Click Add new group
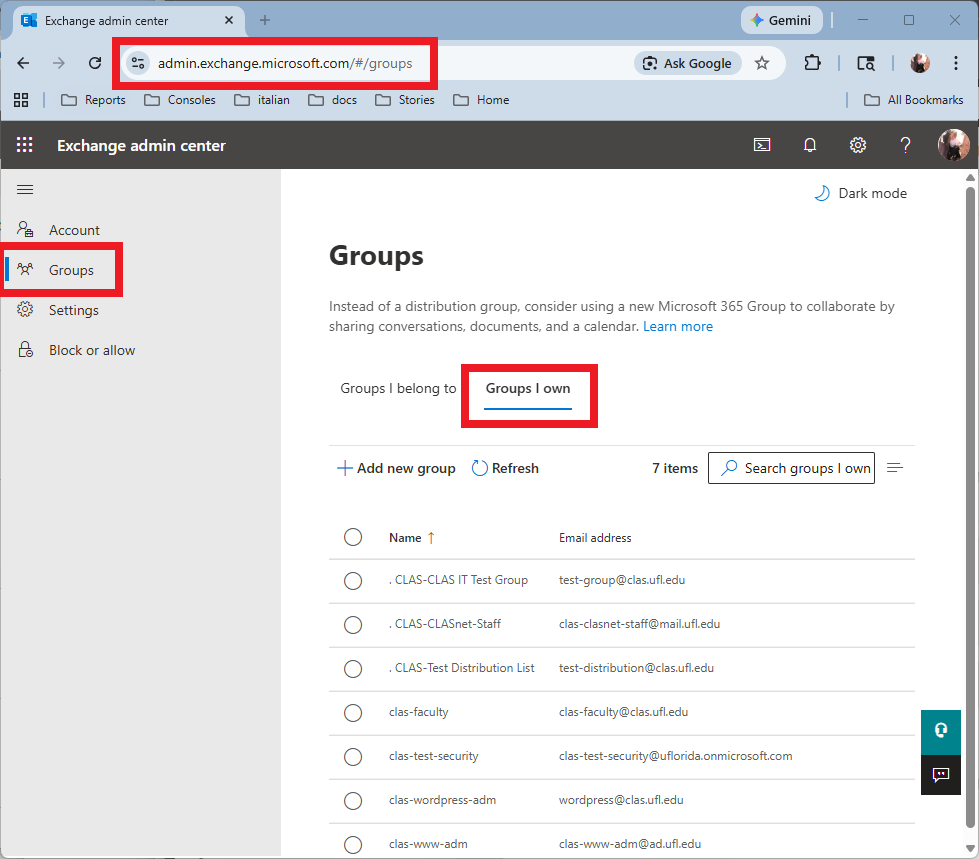Viewport: 979px width, 859px height. click(396, 468)
